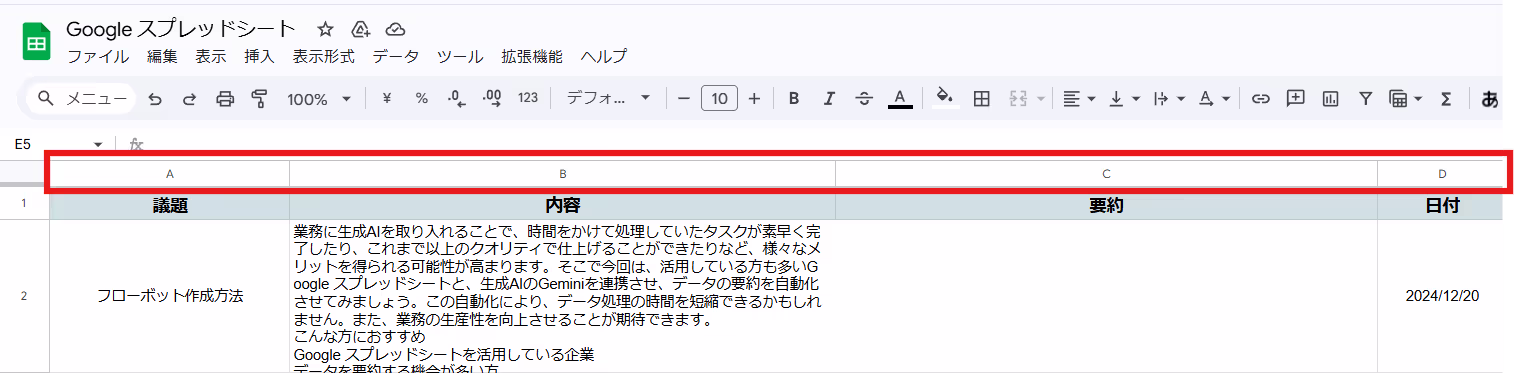Viewport: 1514px width, 373px height.
Task: Select column D header
Action: [1441, 174]
